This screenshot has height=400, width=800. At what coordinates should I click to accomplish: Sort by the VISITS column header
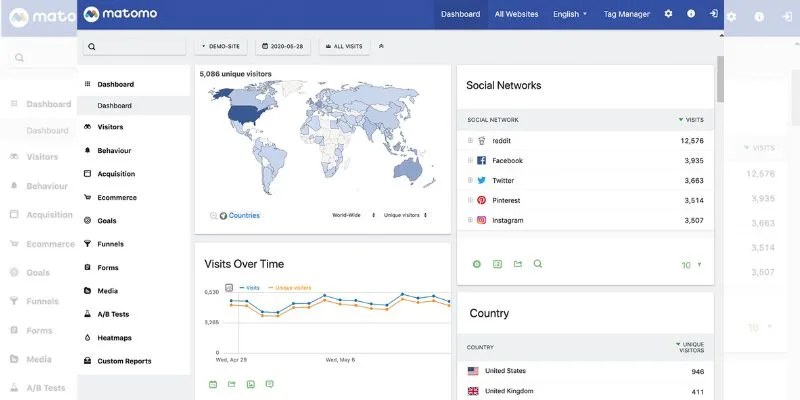(x=691, y=120)
